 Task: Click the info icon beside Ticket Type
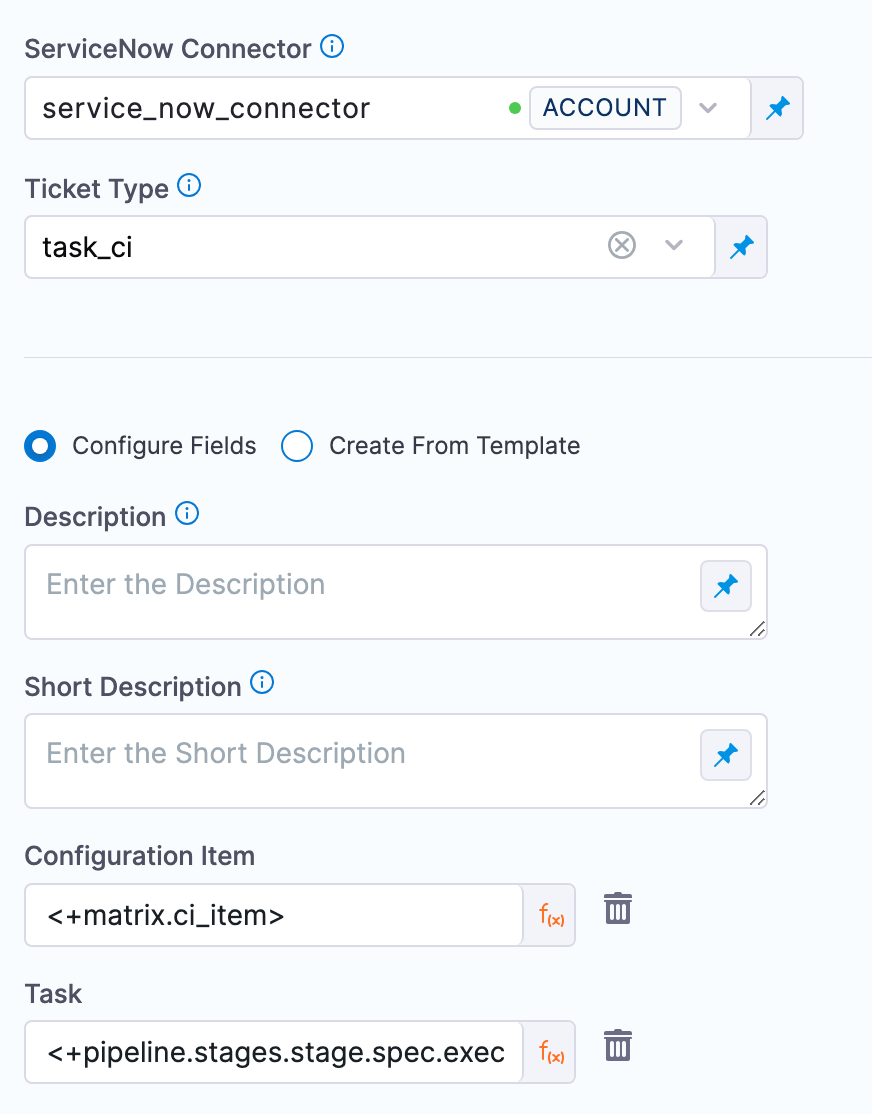coord(189,185)
